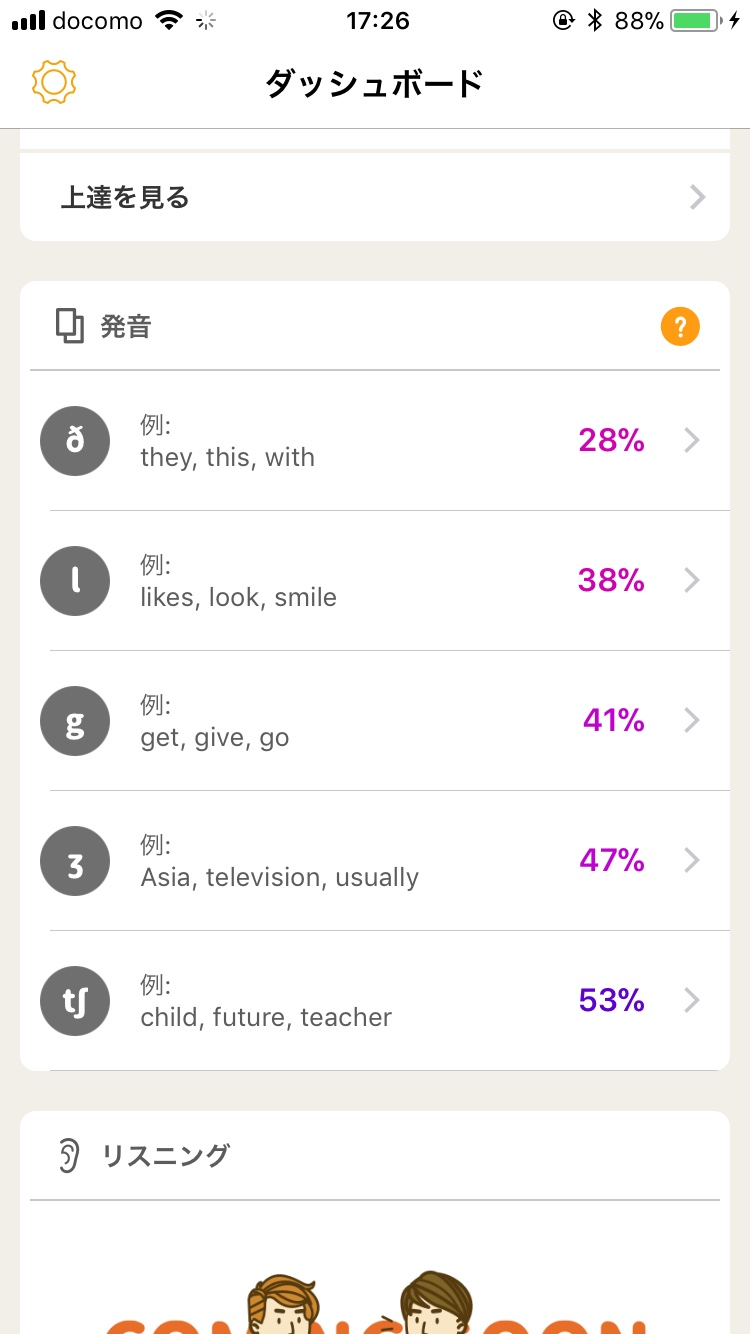This screenshot has width=750, height=1334.
Task: Tap the listening section cartoon illustration
Action: click(375, 1300)
